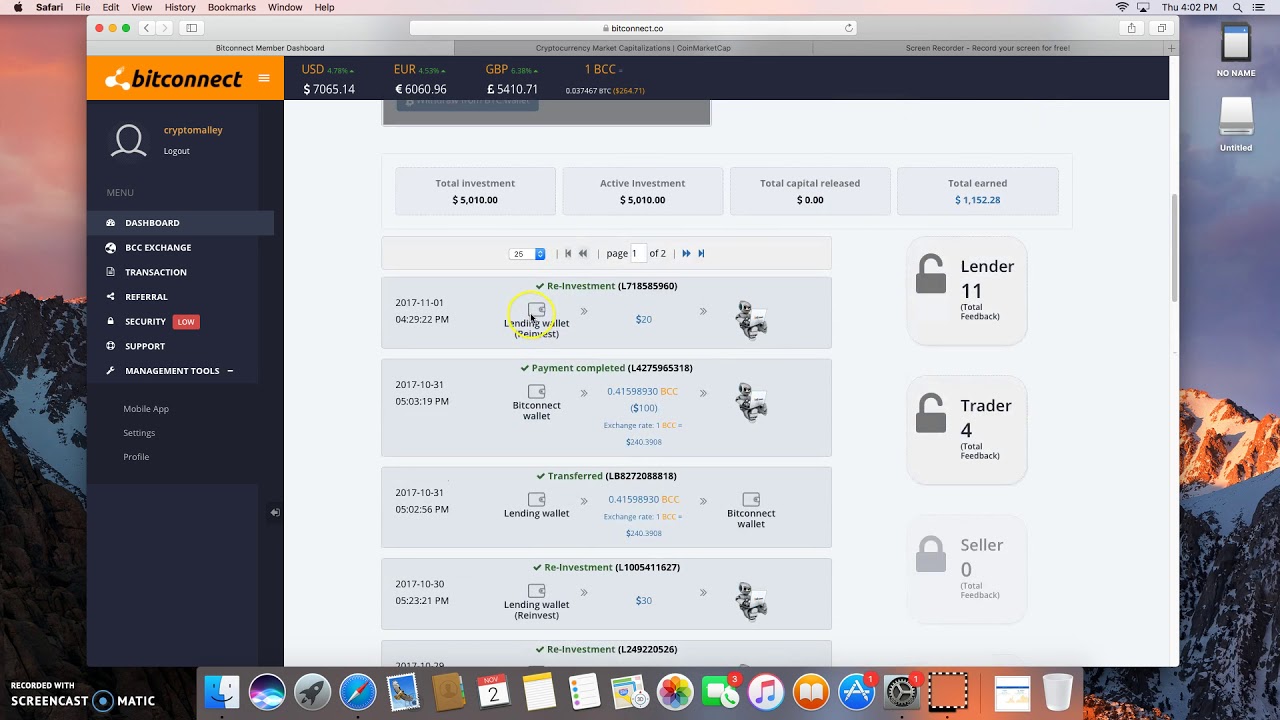Click the $20 reinvestment amount

click(644, 320)
